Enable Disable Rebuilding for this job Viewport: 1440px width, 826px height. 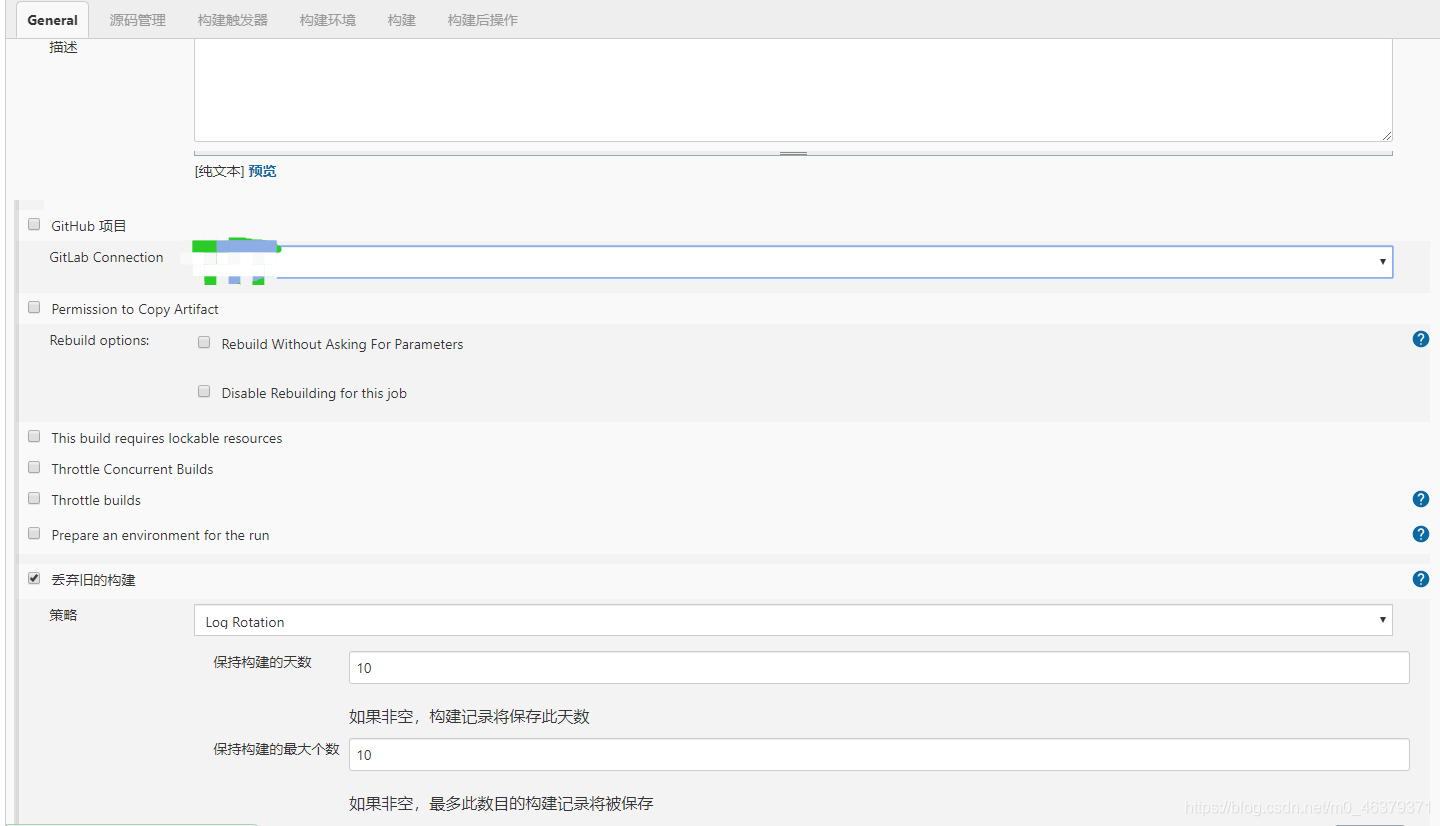click(204, 392)
